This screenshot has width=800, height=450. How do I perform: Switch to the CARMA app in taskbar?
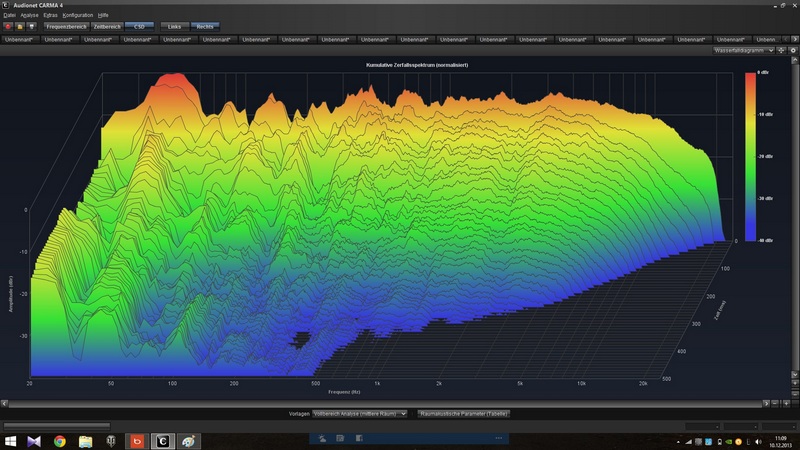162,440
